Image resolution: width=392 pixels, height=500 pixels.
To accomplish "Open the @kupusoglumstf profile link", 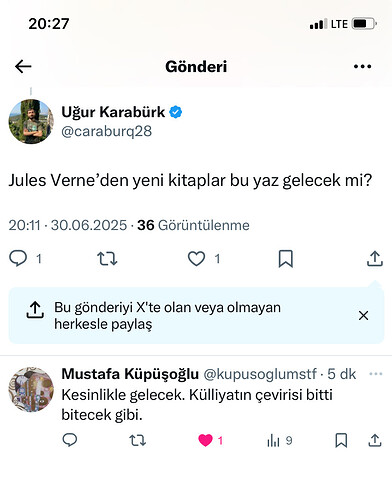I will pyautogui.click(x=260, y=374).
